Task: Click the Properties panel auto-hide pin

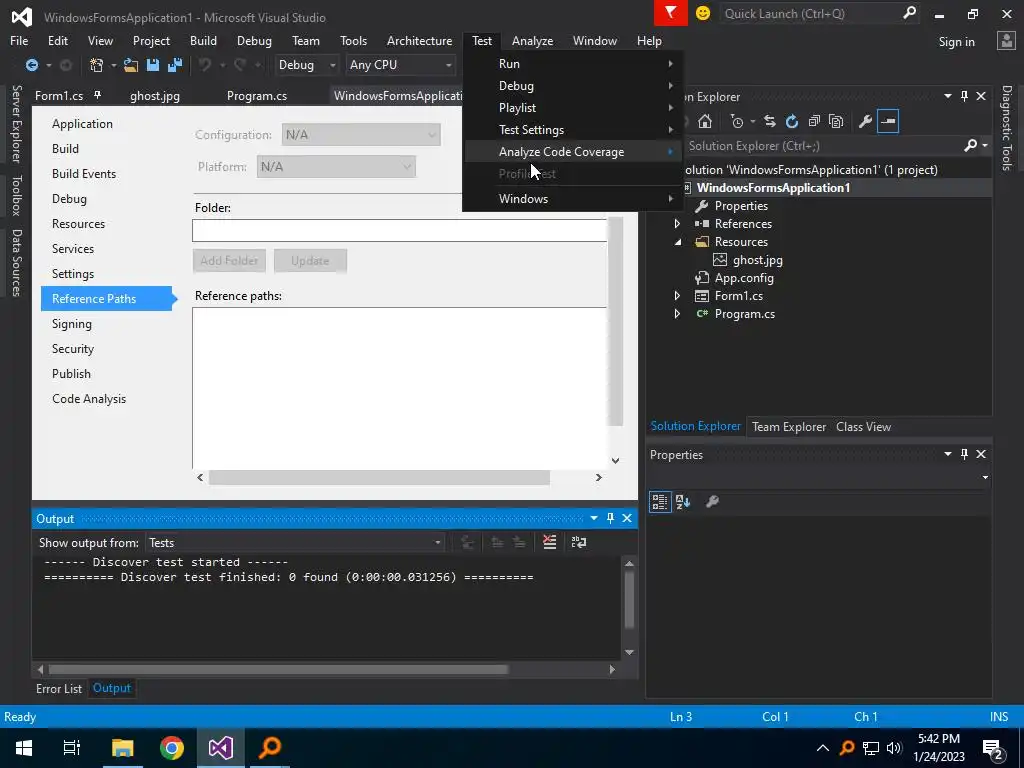Action: [x=965, y=454]
